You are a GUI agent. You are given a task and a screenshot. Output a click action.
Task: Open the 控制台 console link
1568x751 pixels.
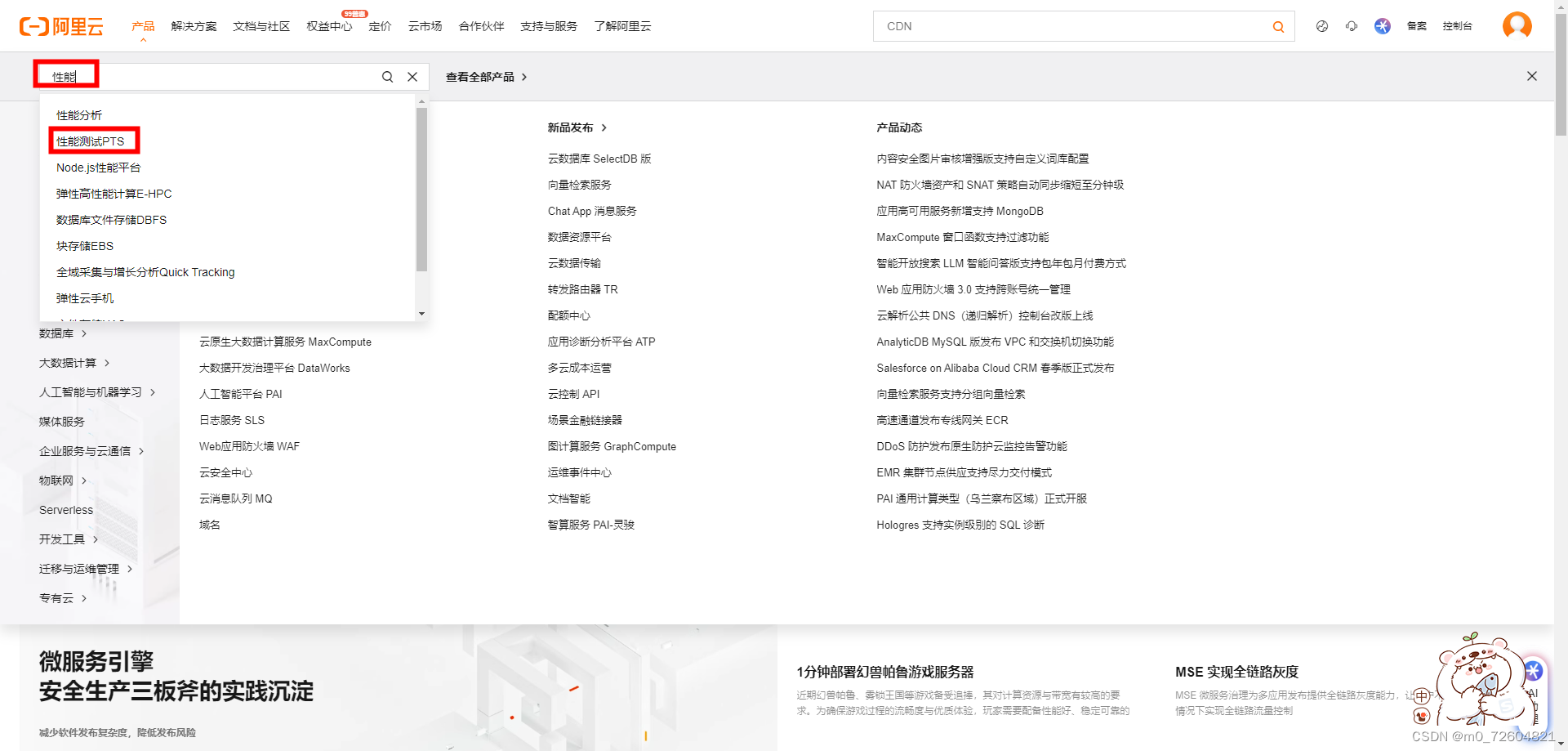coord(1458,26)
